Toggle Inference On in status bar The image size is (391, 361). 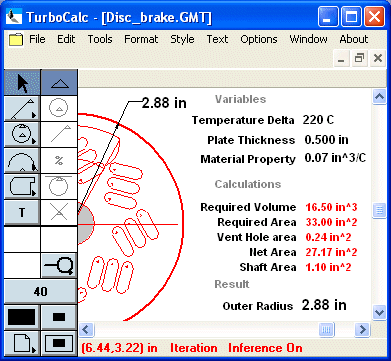pos(265,348)
